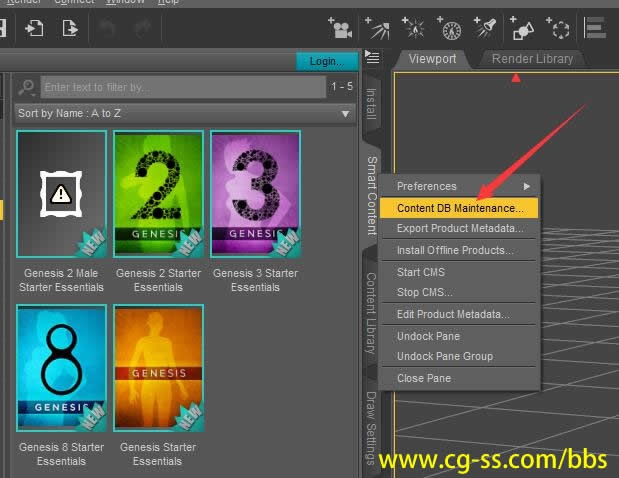Image resolution: width=619 pixels, height=478 pixels.
Task: Click the Export file icon in toolbar
Action: pyautogui.click(x=70, y=28)
